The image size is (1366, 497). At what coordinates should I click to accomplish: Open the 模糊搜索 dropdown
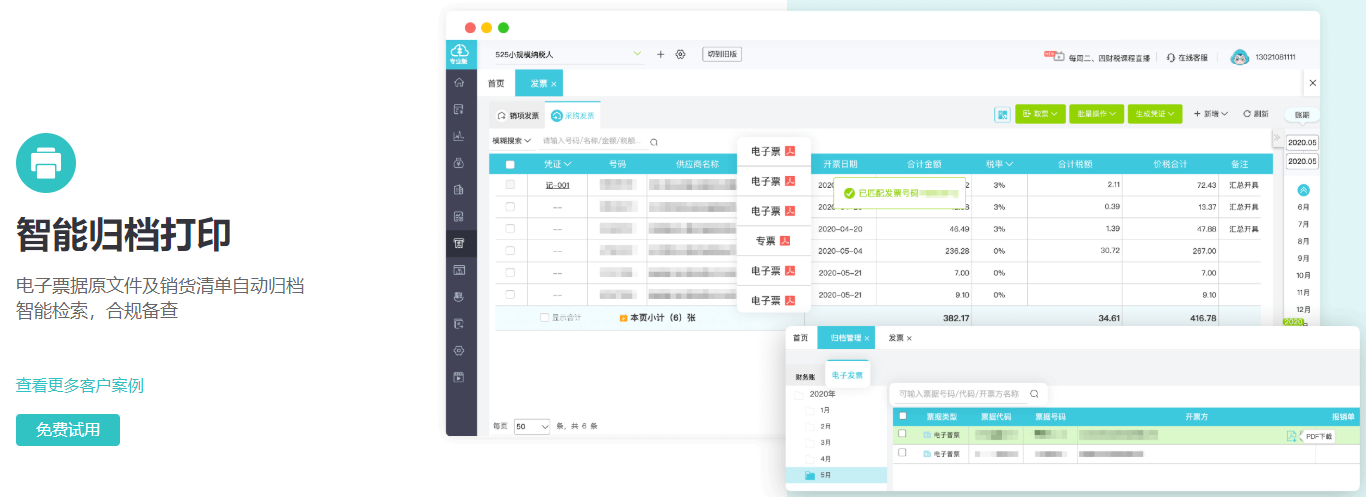(x=511, y=141)
